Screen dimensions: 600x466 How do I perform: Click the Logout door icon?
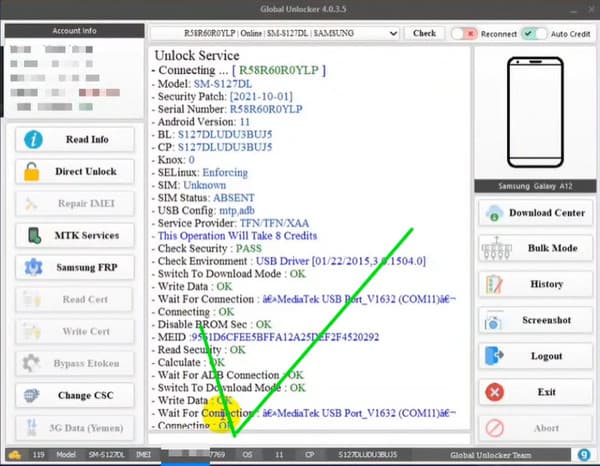(x=494, y=356)
